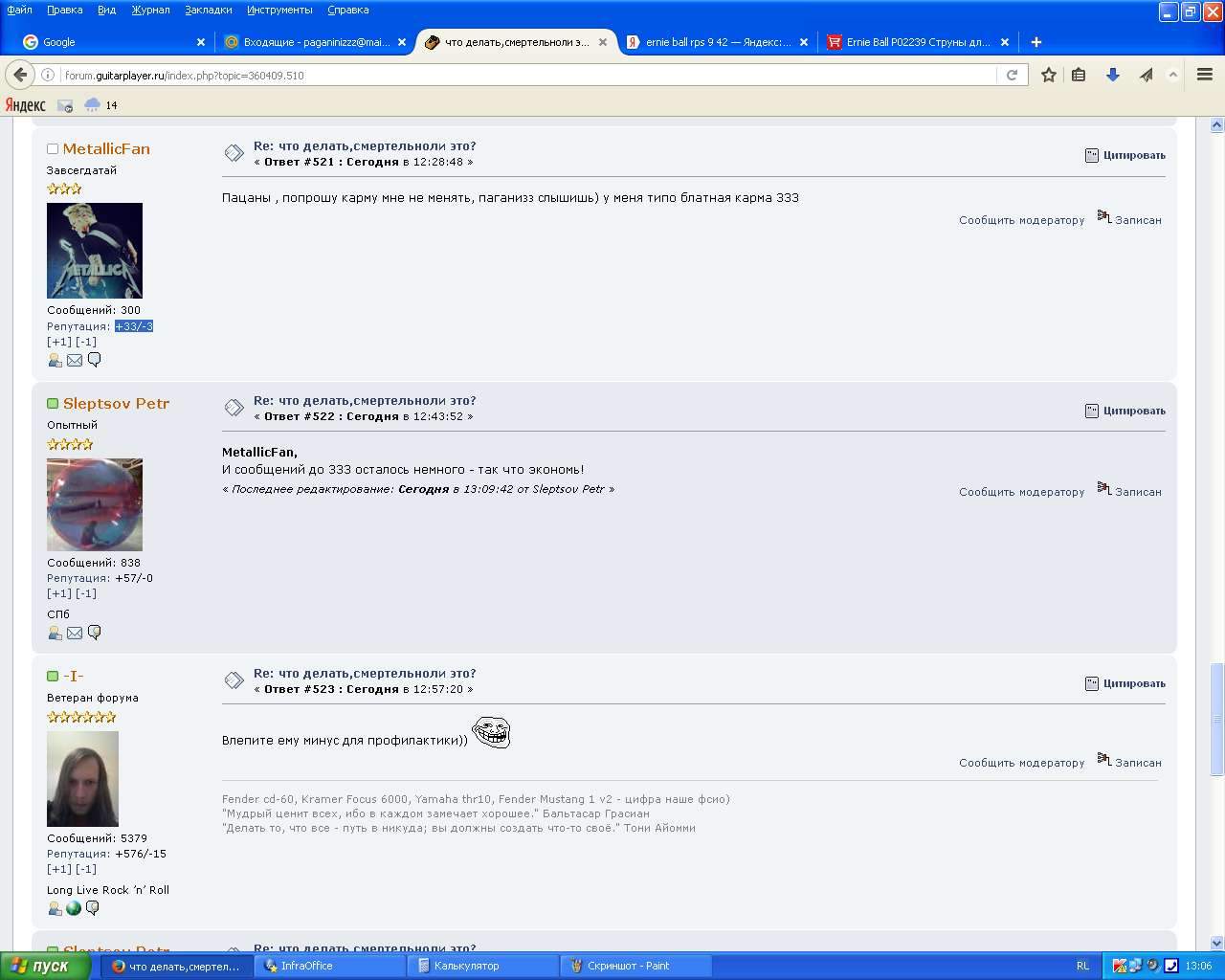This screenshot has width=1225, height=980.
Task: Open the Закладки menu
Action: (208, 10)
